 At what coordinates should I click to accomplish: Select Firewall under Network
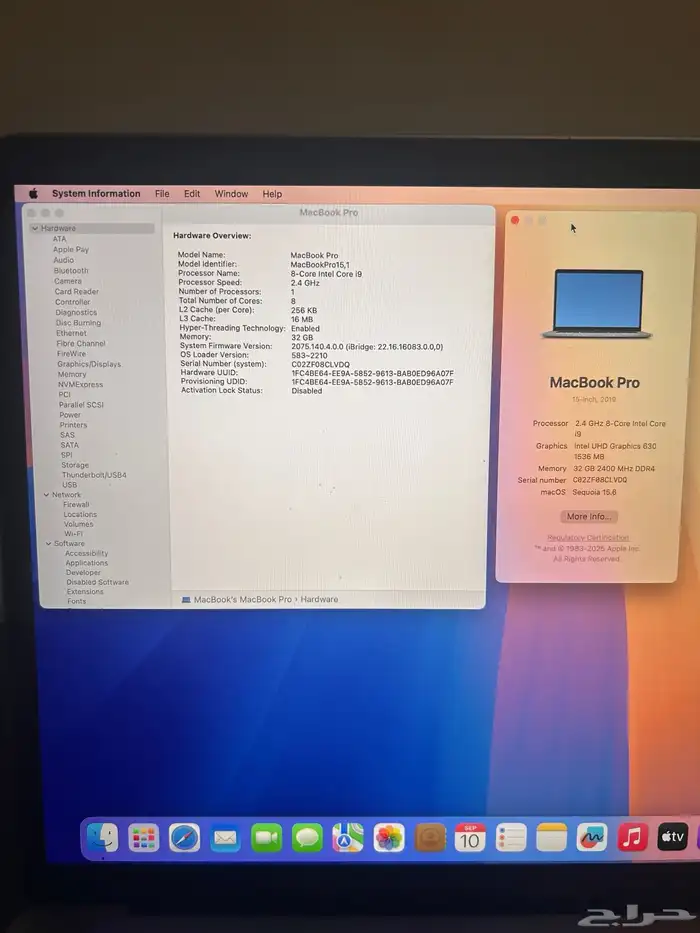coord(76,505)
